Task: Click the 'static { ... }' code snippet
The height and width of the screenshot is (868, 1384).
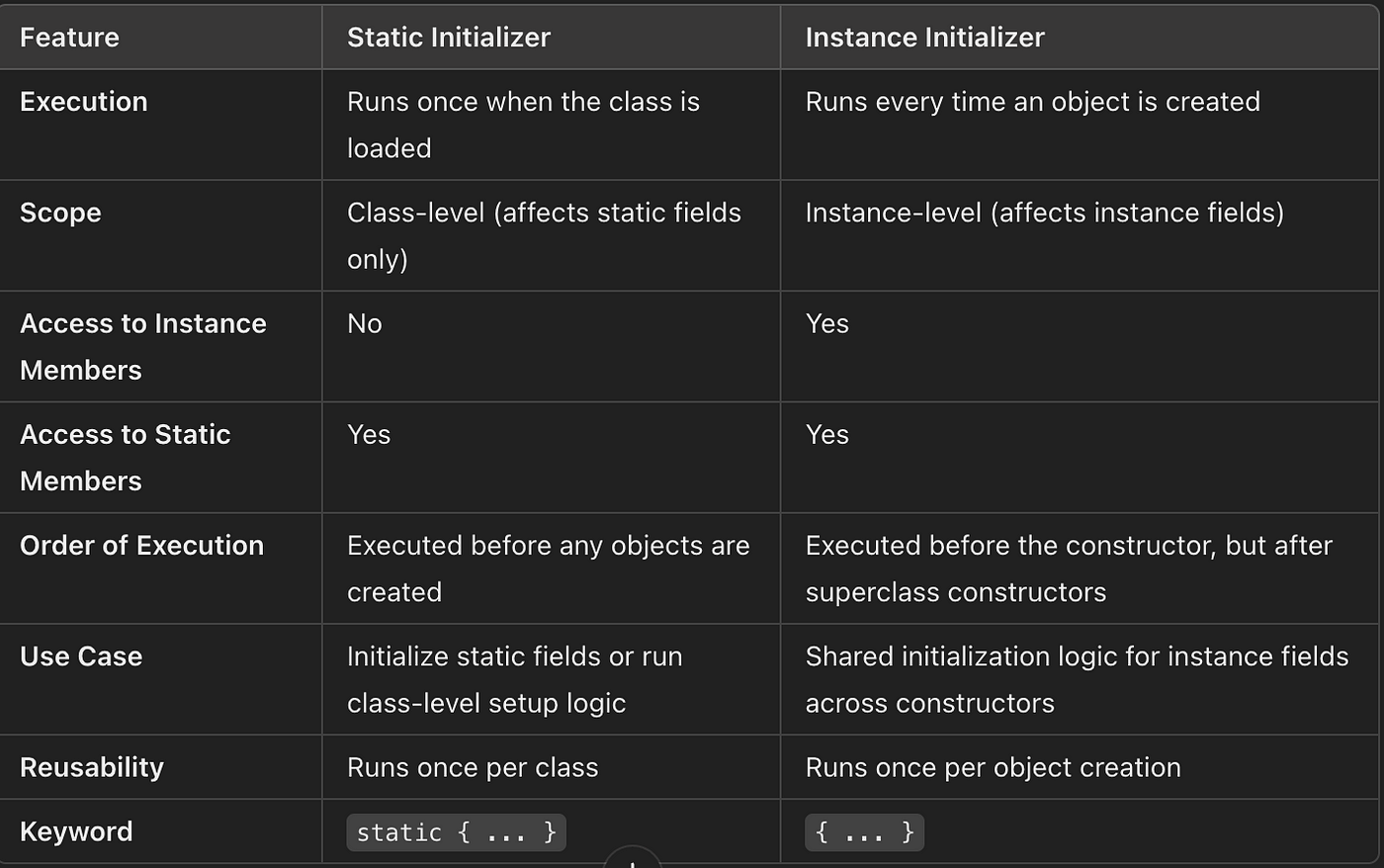Action: coord(456,832)
